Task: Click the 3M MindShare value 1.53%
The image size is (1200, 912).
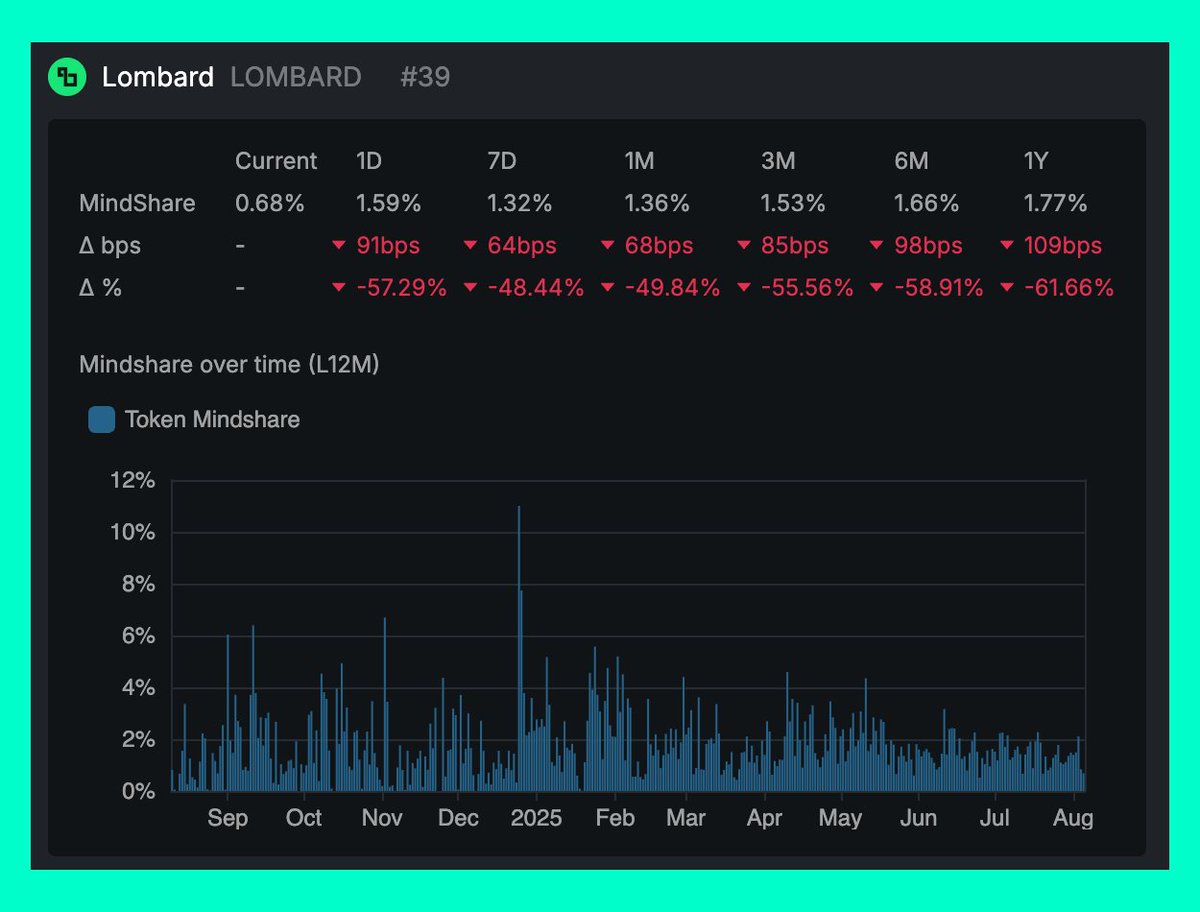Action: 794,204
